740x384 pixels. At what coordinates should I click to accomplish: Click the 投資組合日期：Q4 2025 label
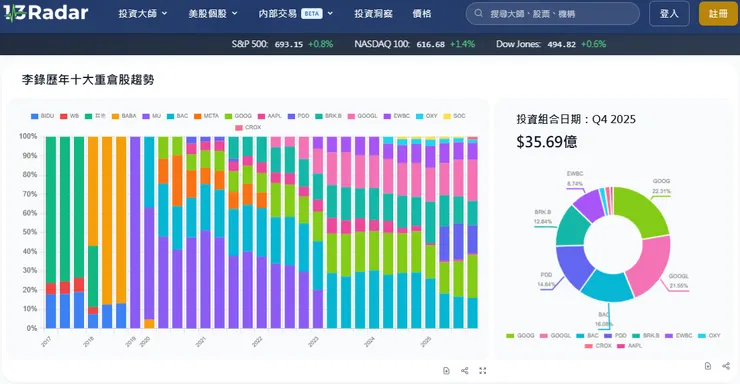(x=576, y=119)
